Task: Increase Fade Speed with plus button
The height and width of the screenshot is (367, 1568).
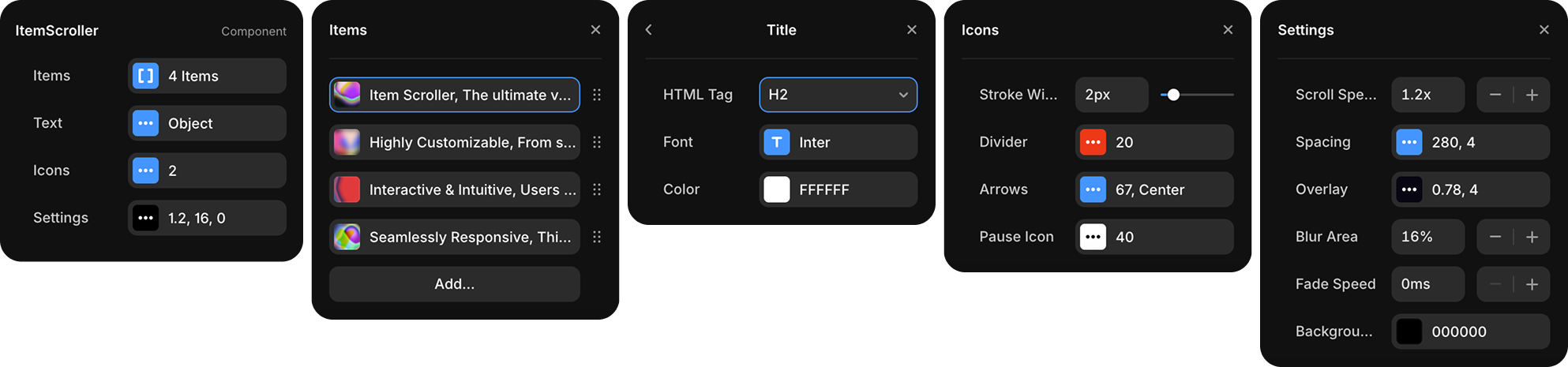Action: click(x=1532, y=284)
